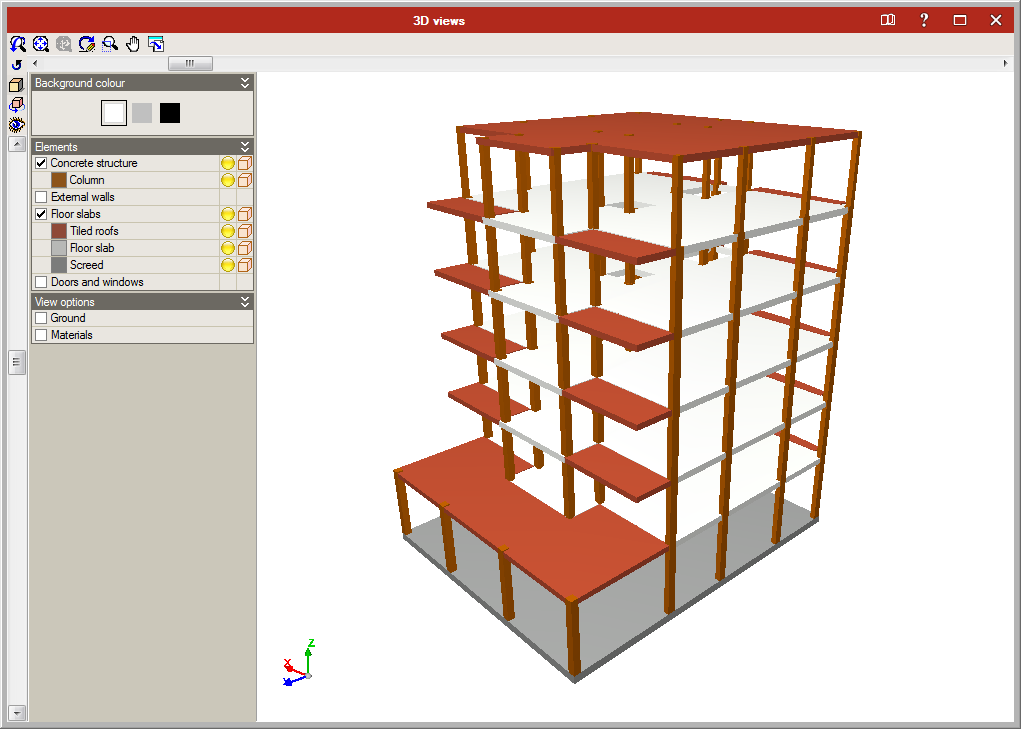Maximize the 3D views window
Viewport: 1021px width, 729px height.
tap(960, 20)
